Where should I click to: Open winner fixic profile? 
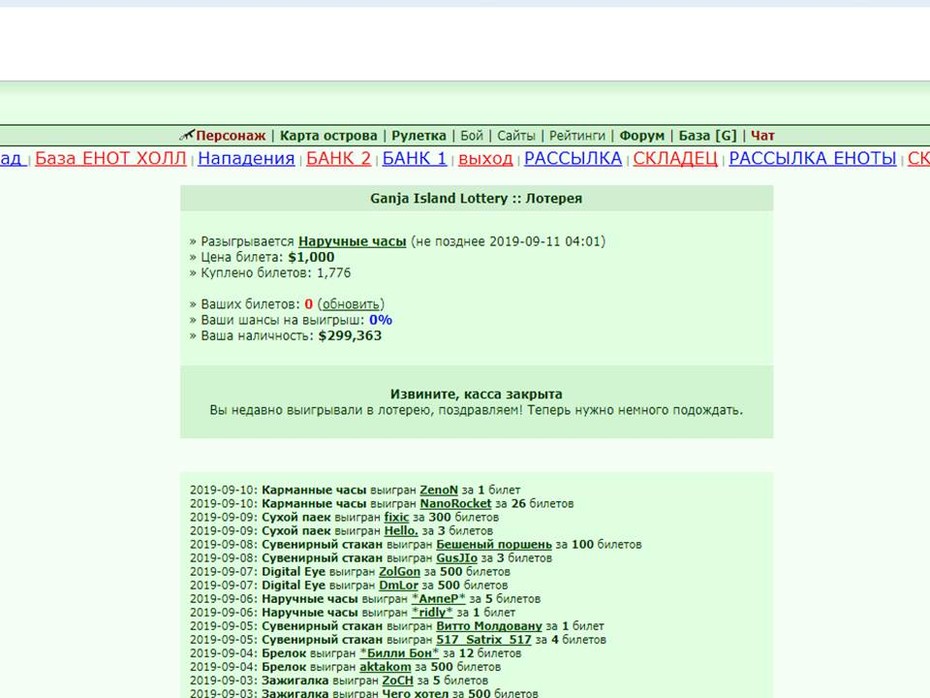pos(396,517)
